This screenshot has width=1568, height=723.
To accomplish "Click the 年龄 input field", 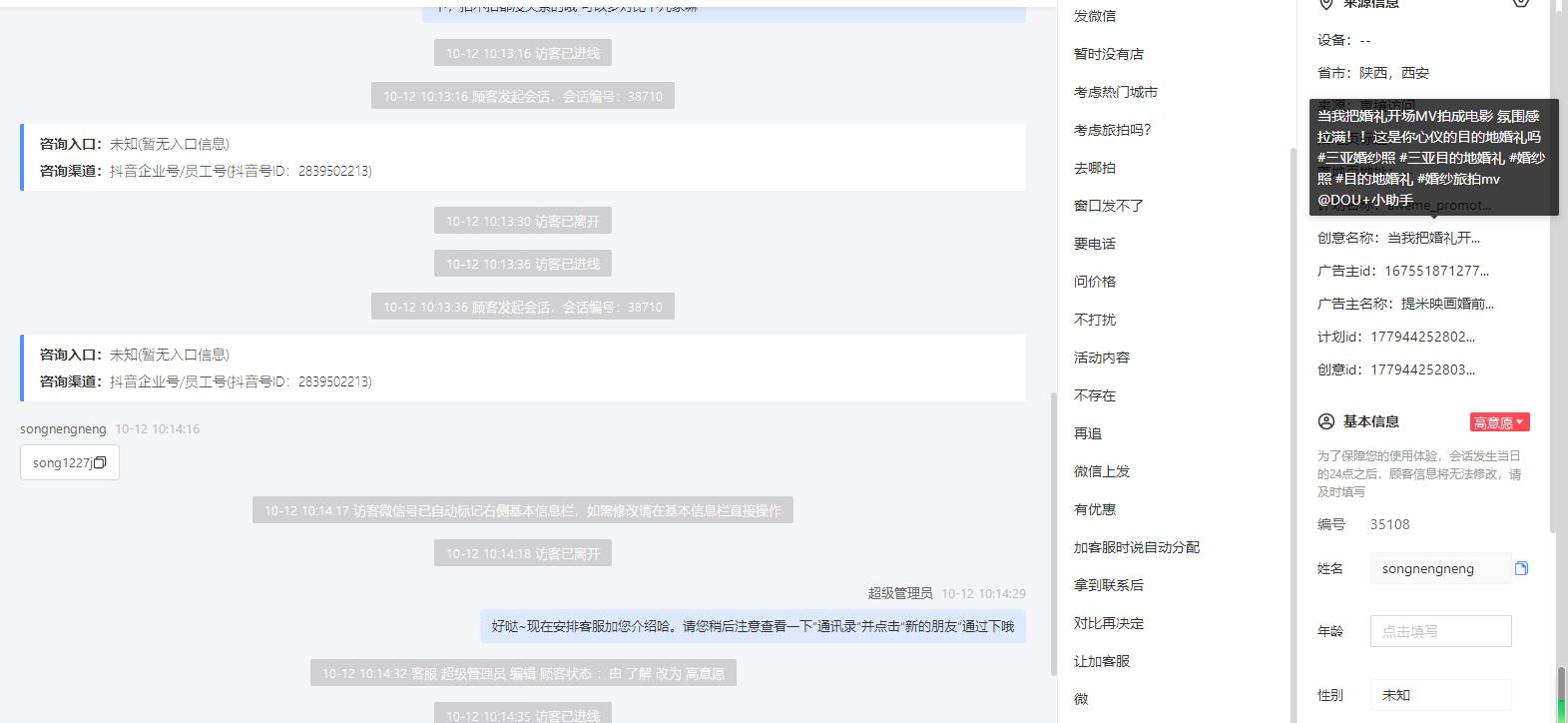I will (1440, 631).
